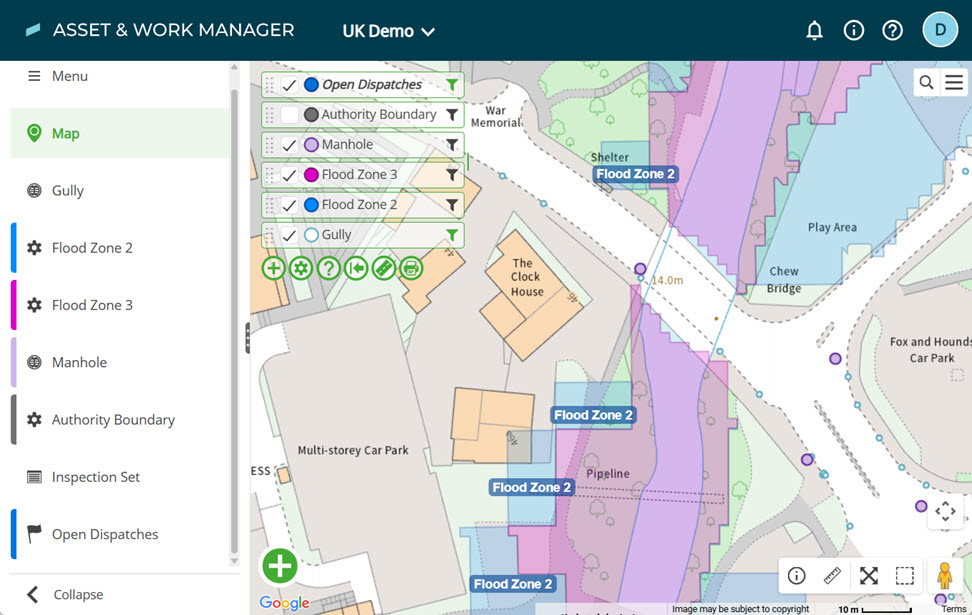Enable the Authority Boundary layer checkbox

pyautogui.click(x=289, y=115)
